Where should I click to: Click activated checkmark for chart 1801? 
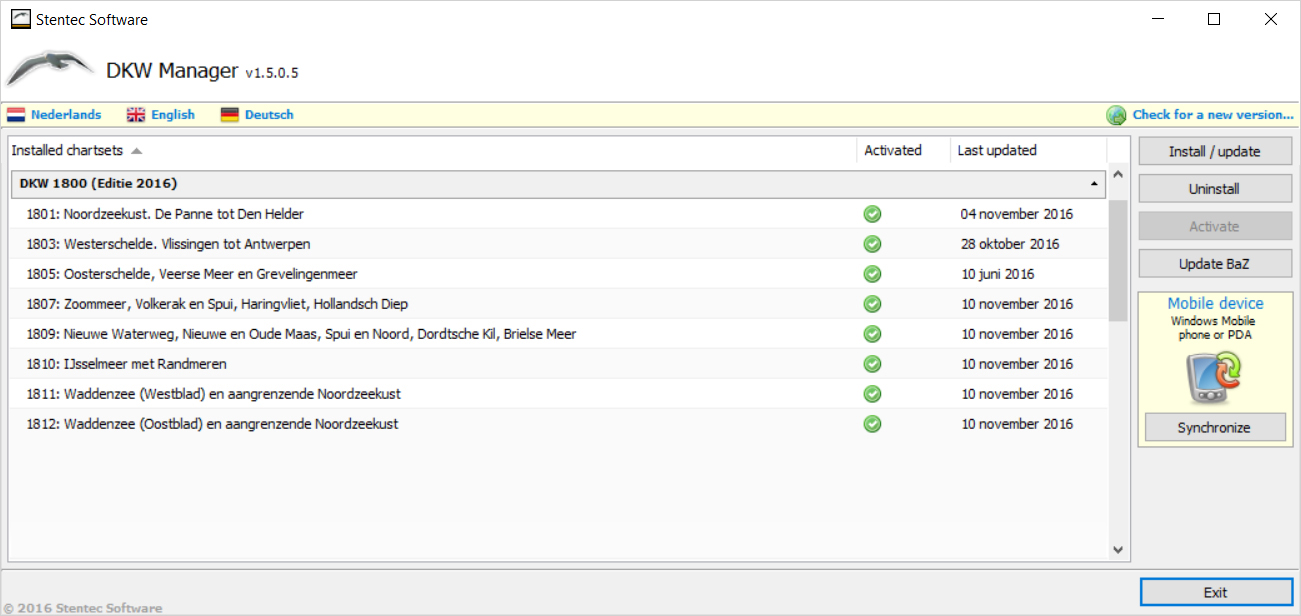pos(873,214)
